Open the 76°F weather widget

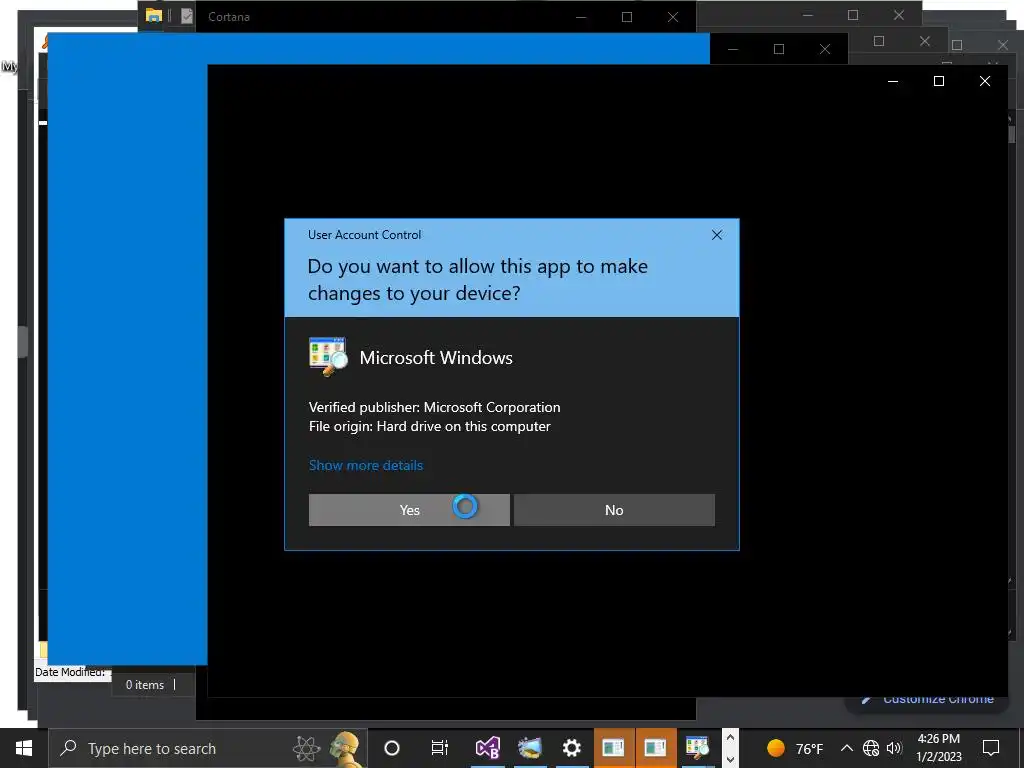point(795,748)
